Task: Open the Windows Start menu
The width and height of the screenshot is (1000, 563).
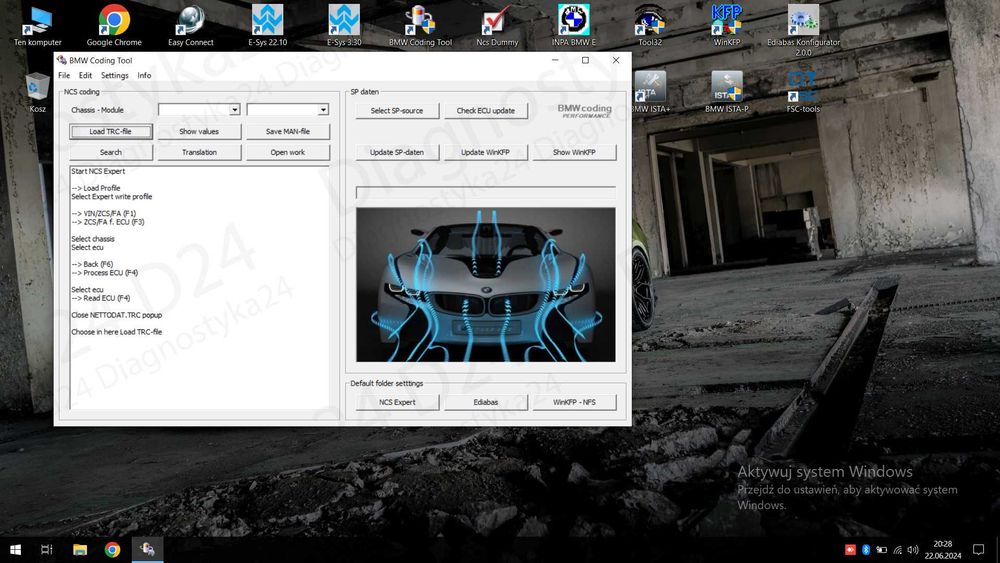Action: pyautogui.click(x=15, y=549)
